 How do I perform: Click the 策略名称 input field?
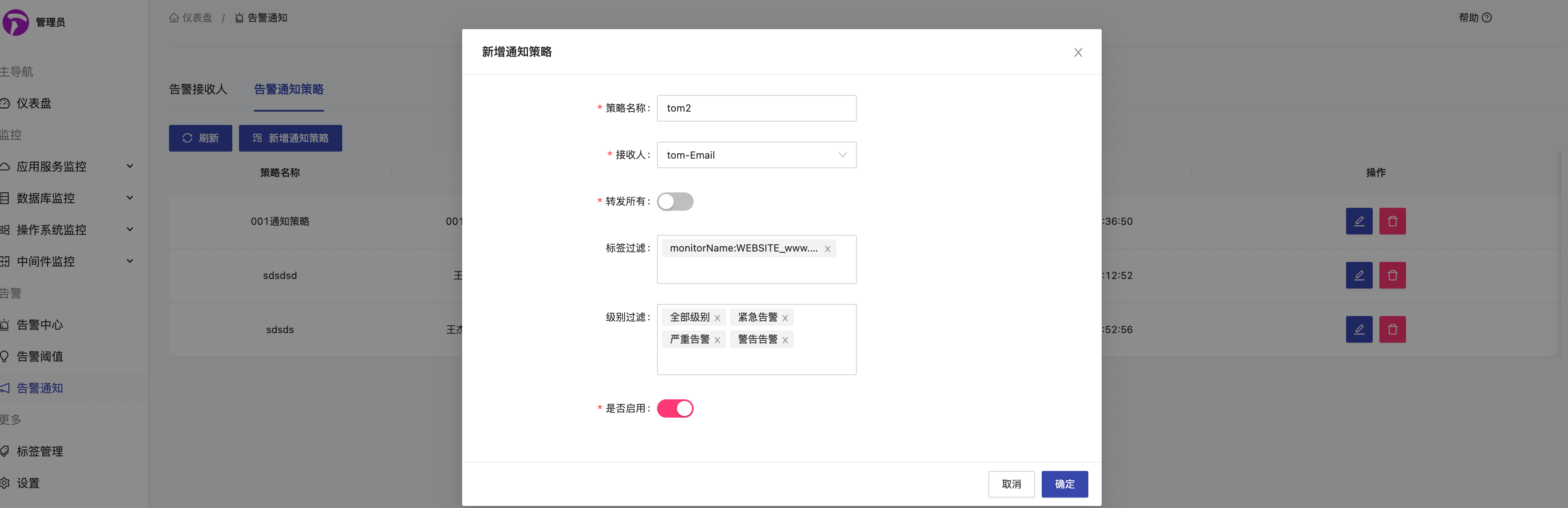click(x=757, y=108)
